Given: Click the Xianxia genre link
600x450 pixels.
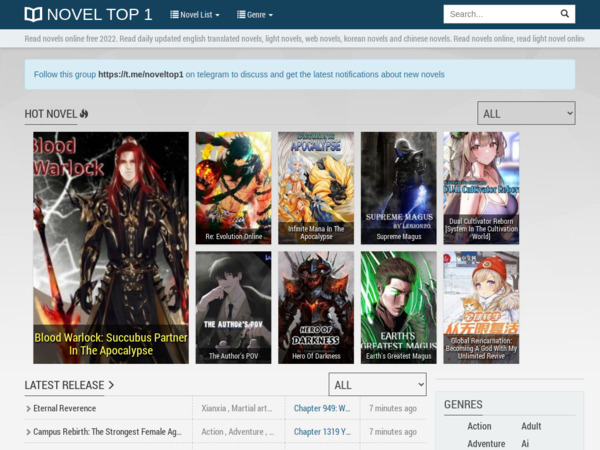Looking at the screenshot, I should tap(214, 408).
